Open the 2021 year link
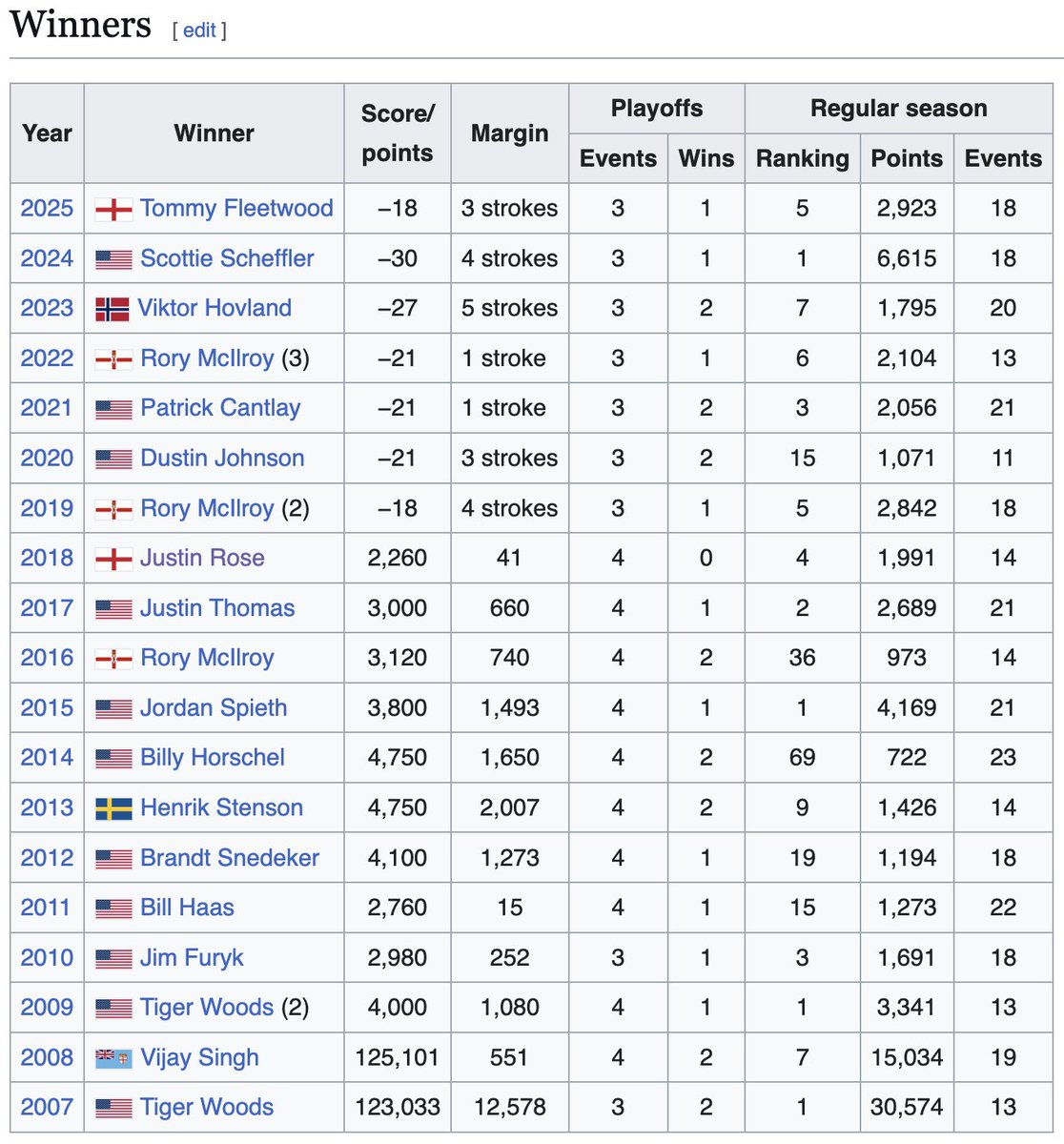 [47, 408]
